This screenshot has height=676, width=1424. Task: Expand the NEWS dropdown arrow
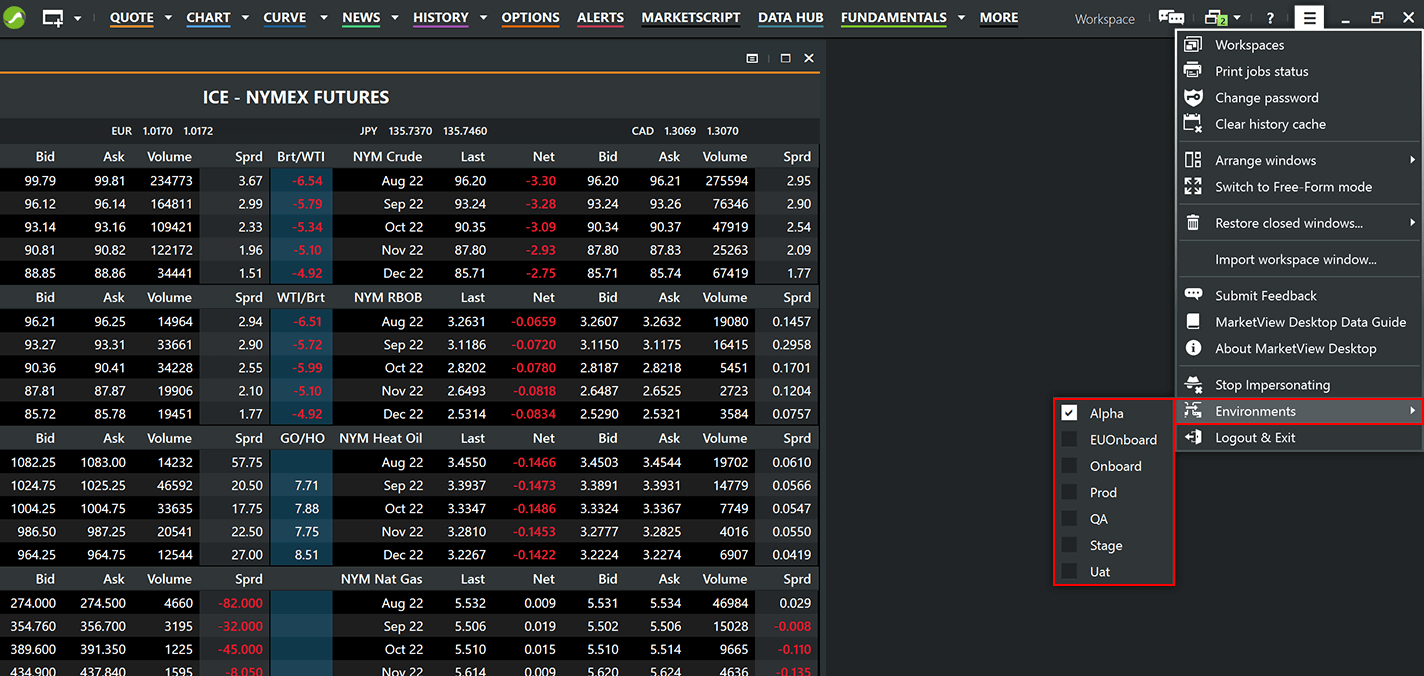pos(395,18)
